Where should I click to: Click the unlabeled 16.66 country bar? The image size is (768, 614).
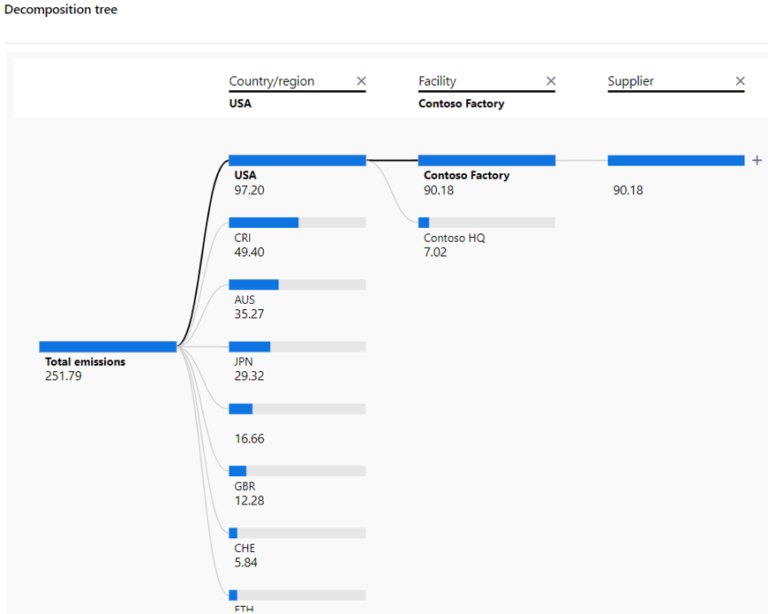point(297,408)
